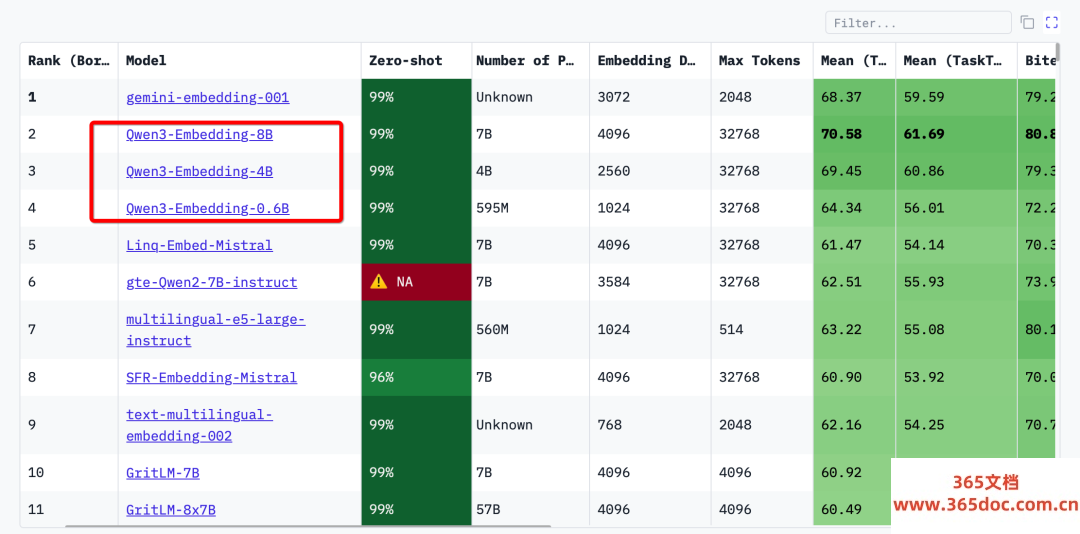Sort by the Number of Parameters header
Screen dimensions: 1080x534
(525, 61)
